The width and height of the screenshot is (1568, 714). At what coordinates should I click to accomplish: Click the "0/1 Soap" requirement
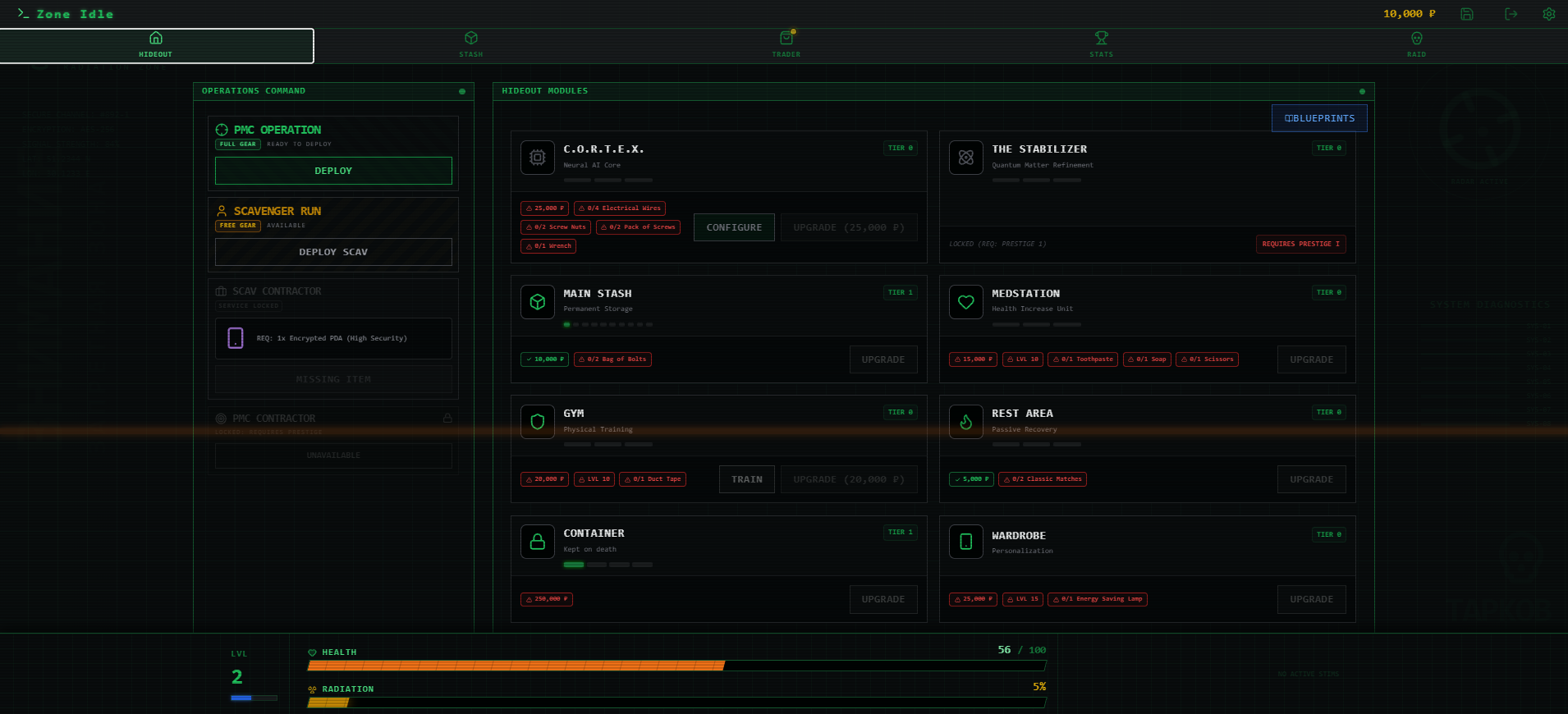coord(1147,359)
